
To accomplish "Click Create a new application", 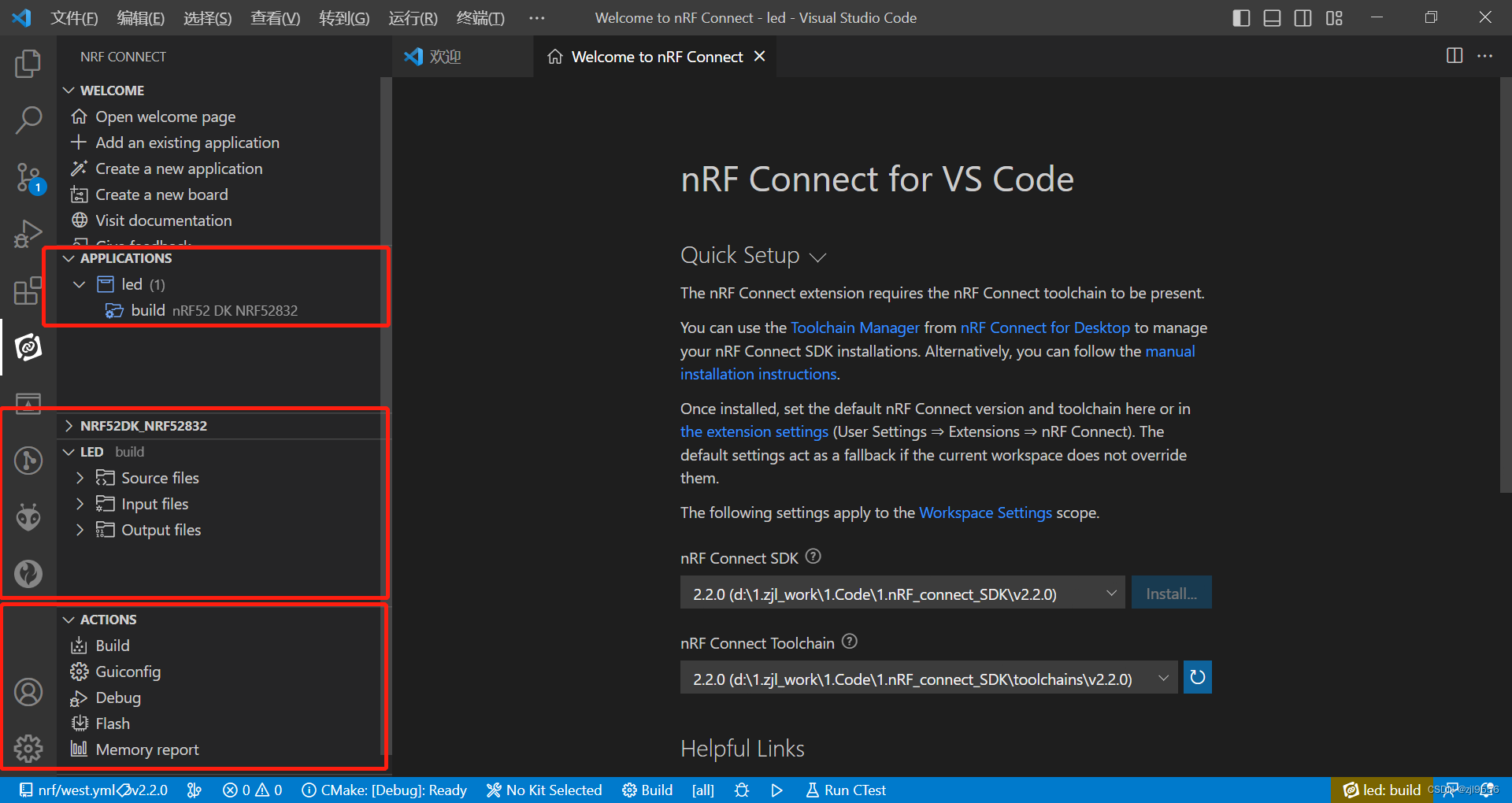I will point(179,168).
